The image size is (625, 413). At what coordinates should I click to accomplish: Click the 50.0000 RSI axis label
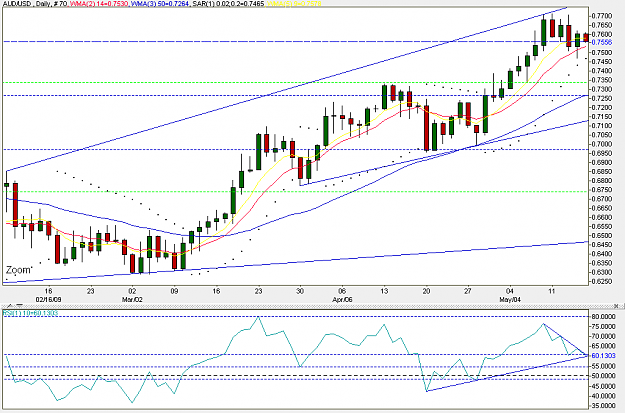coord(603,376)
